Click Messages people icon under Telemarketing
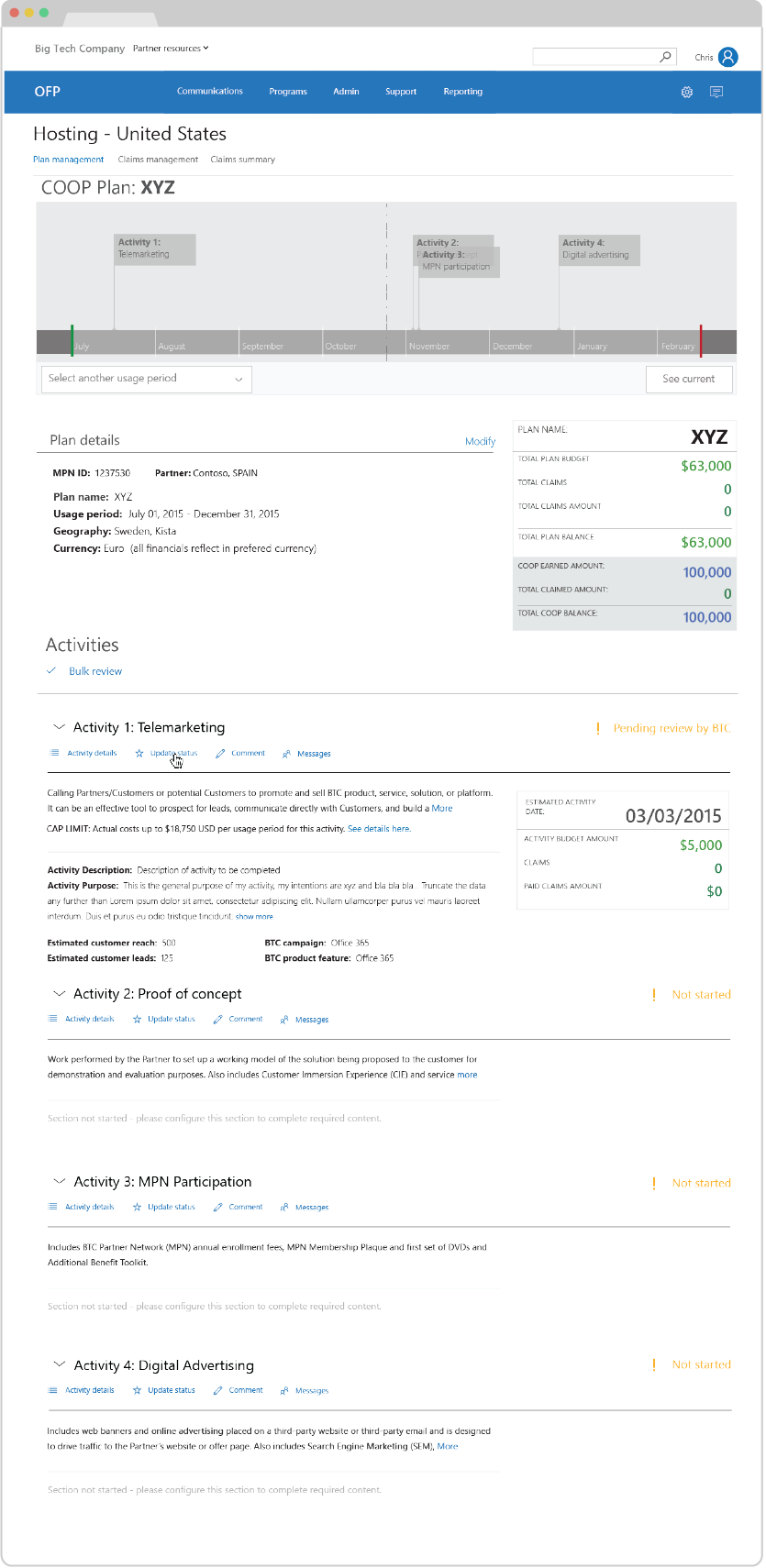 [x=286, y=754]
